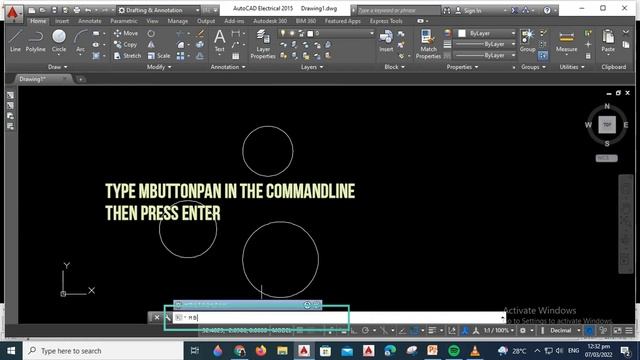Activate the Copy command
The height and width of the screenshot is (360, 640).
[125, 44]
